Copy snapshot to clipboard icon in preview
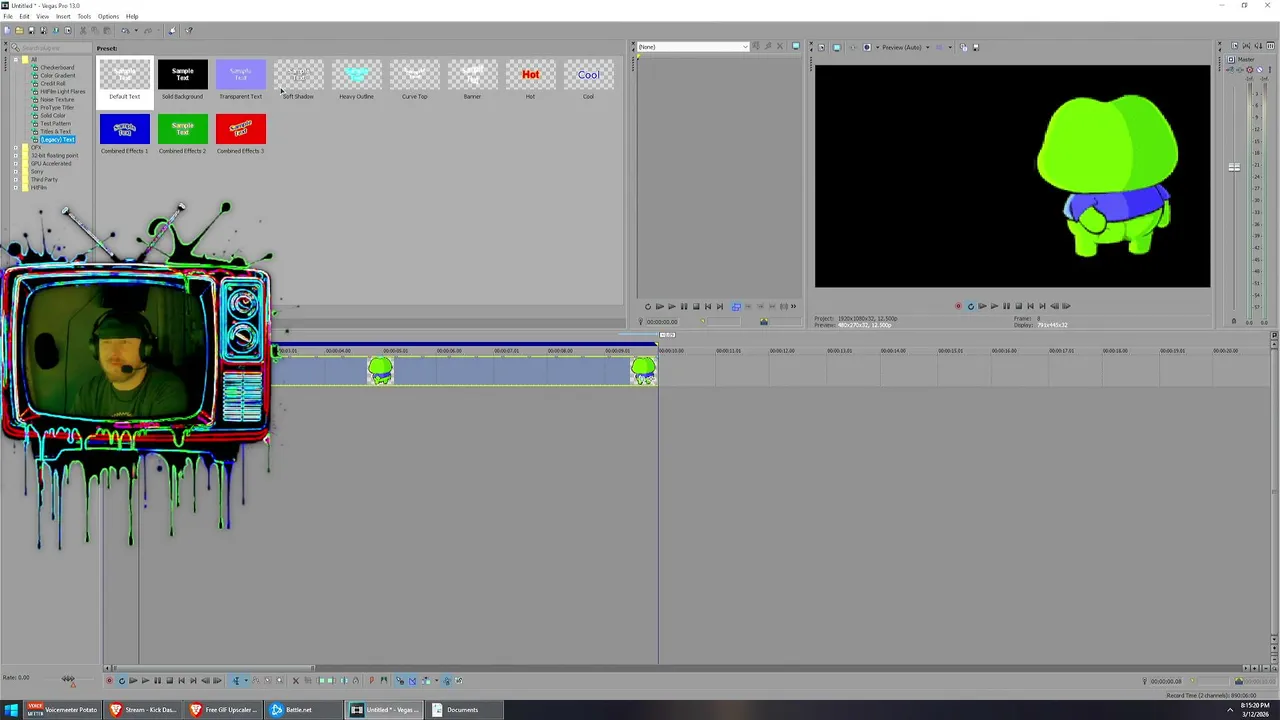 [x=964, y=47]
